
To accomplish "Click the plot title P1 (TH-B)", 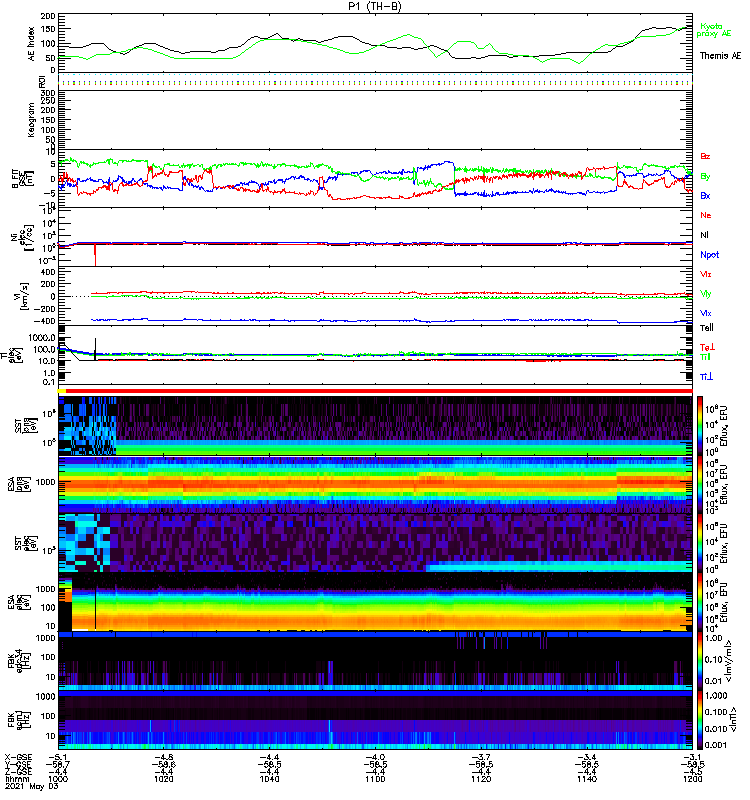I will coord(375,6).
